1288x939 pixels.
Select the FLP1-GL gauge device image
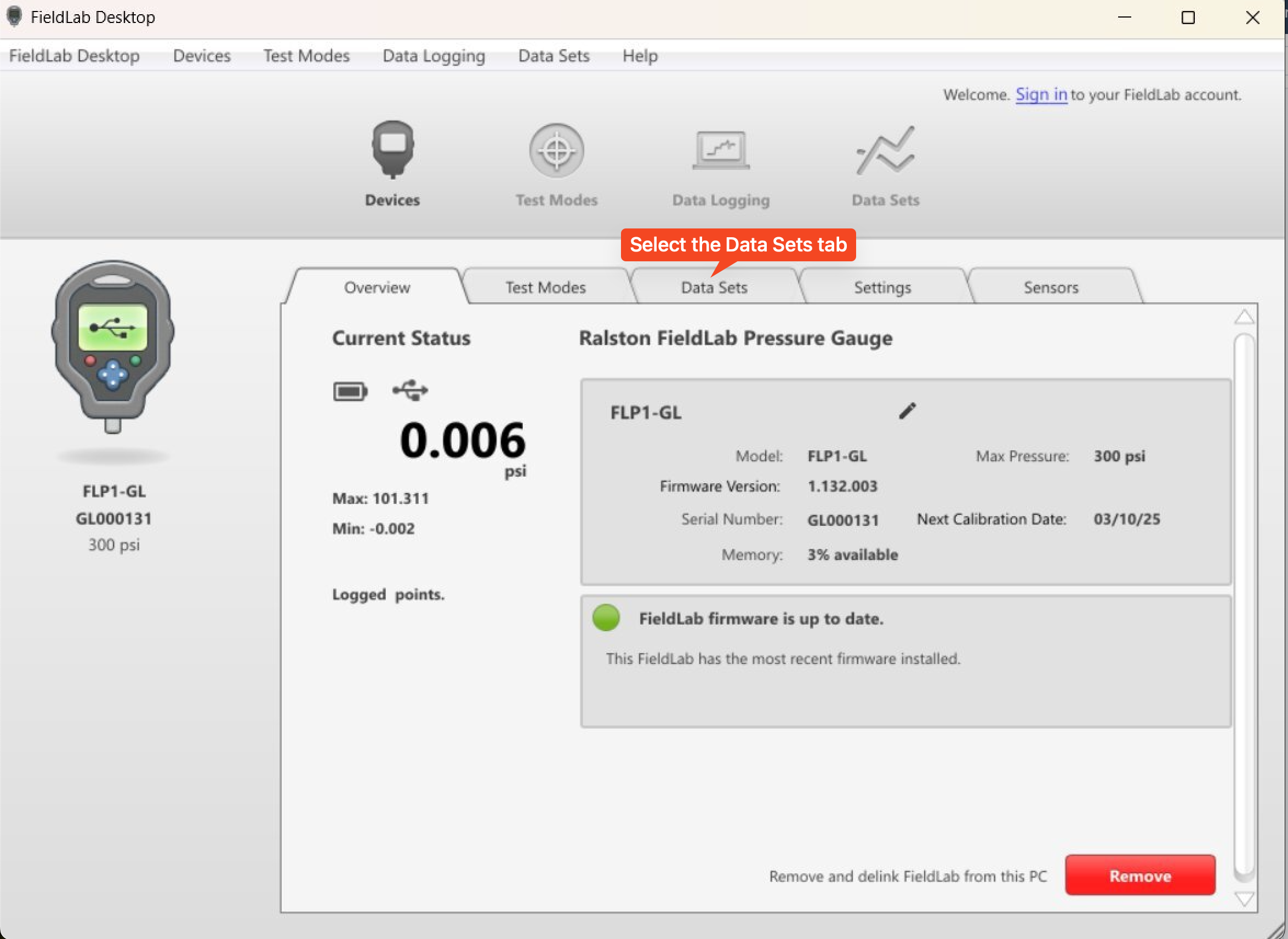(113, 347)
